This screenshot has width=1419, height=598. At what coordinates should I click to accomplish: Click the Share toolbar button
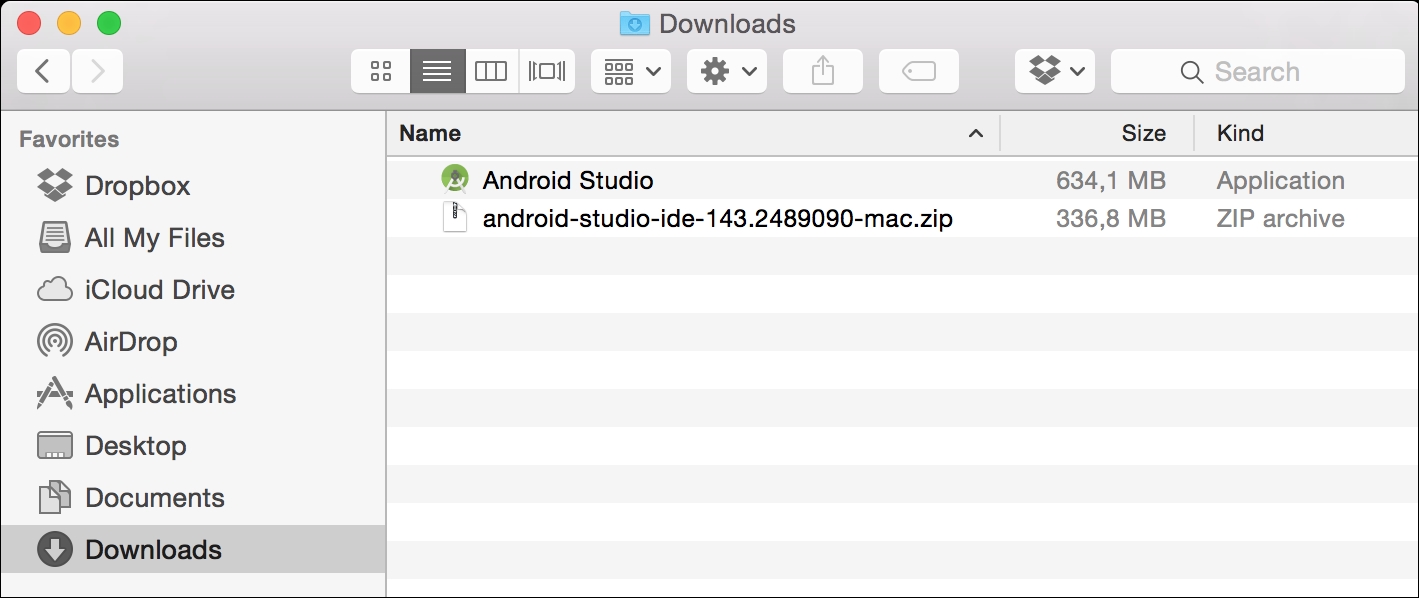click(x=822, y=71)
